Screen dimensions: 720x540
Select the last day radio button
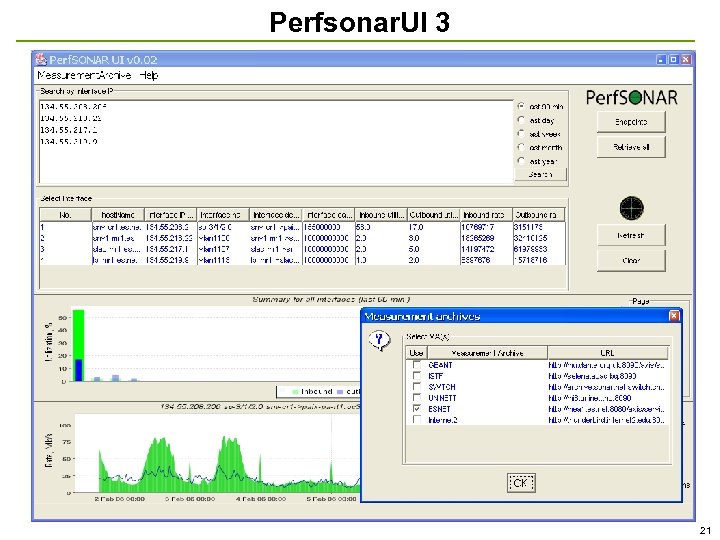(521, 120)
